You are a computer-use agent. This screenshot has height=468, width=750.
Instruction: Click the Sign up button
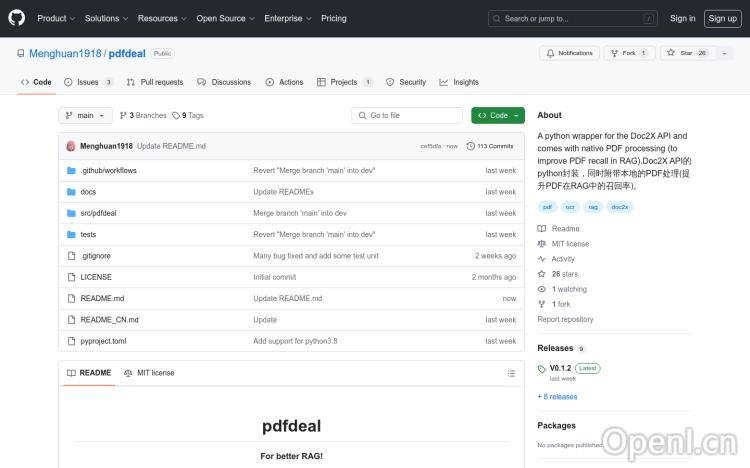coord(720,18)
